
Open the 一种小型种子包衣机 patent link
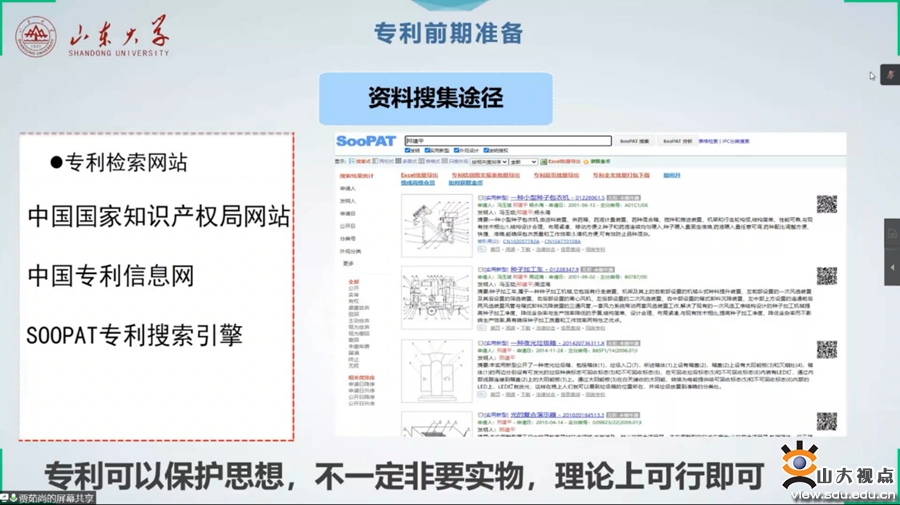tap(545, 198)
